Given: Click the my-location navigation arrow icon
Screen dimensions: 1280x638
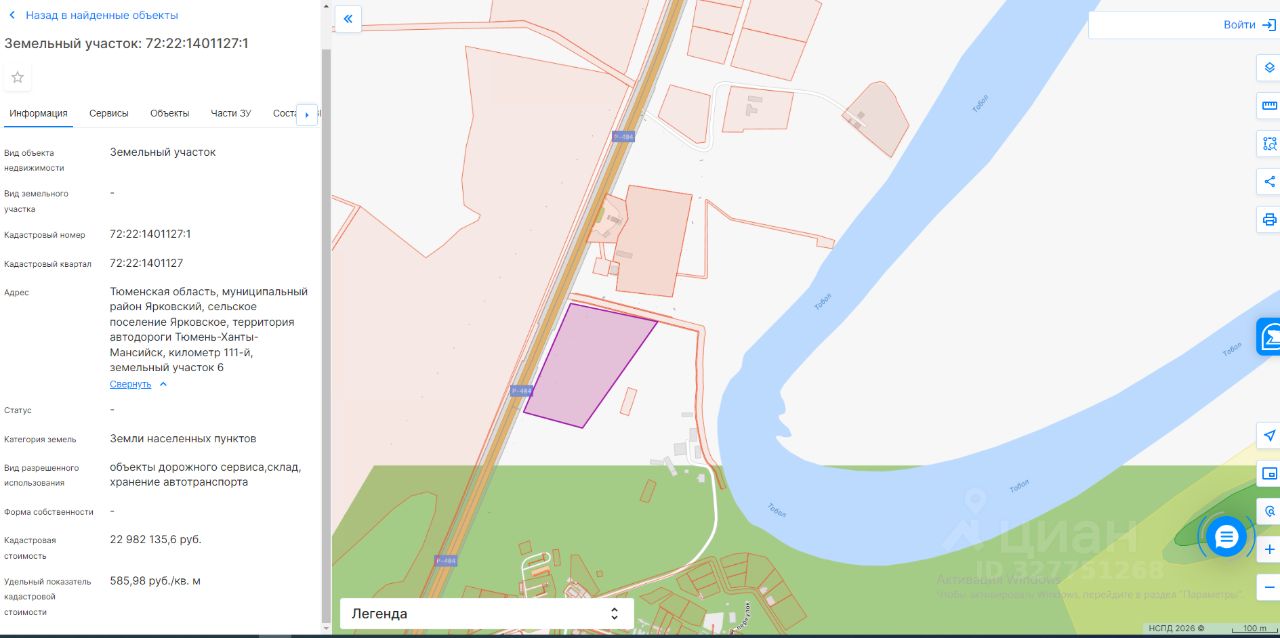Looking at the screenshot, I should click(x=1269, y=436).
